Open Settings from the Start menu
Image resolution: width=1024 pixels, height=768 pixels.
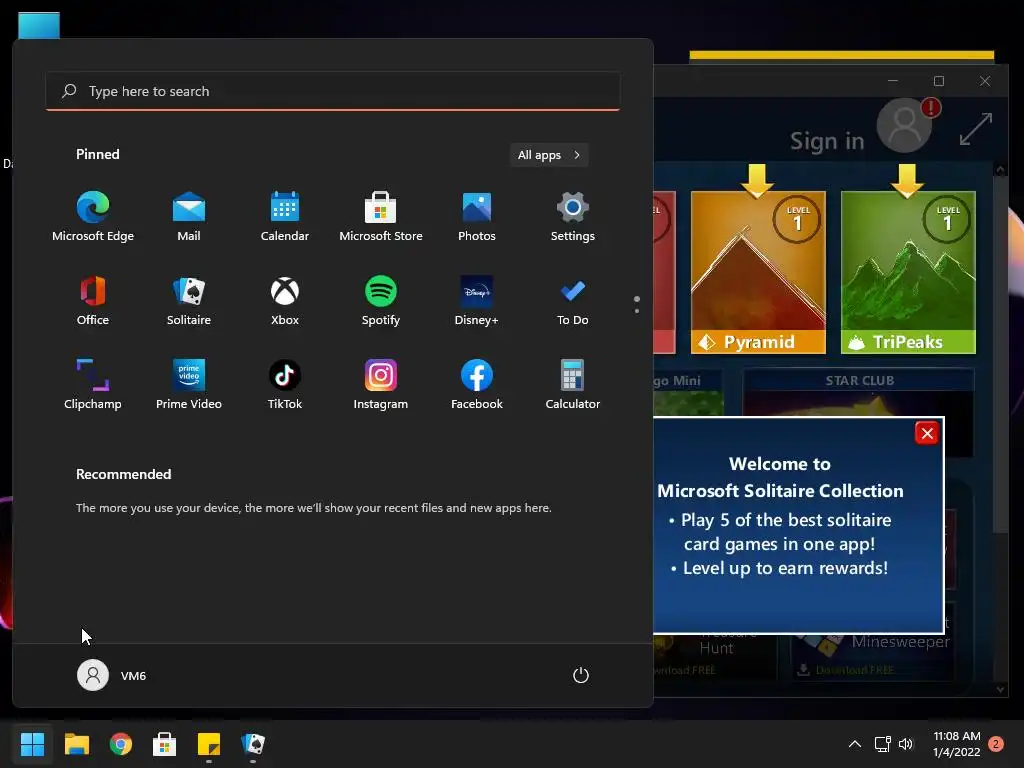[x=573, y=216]
